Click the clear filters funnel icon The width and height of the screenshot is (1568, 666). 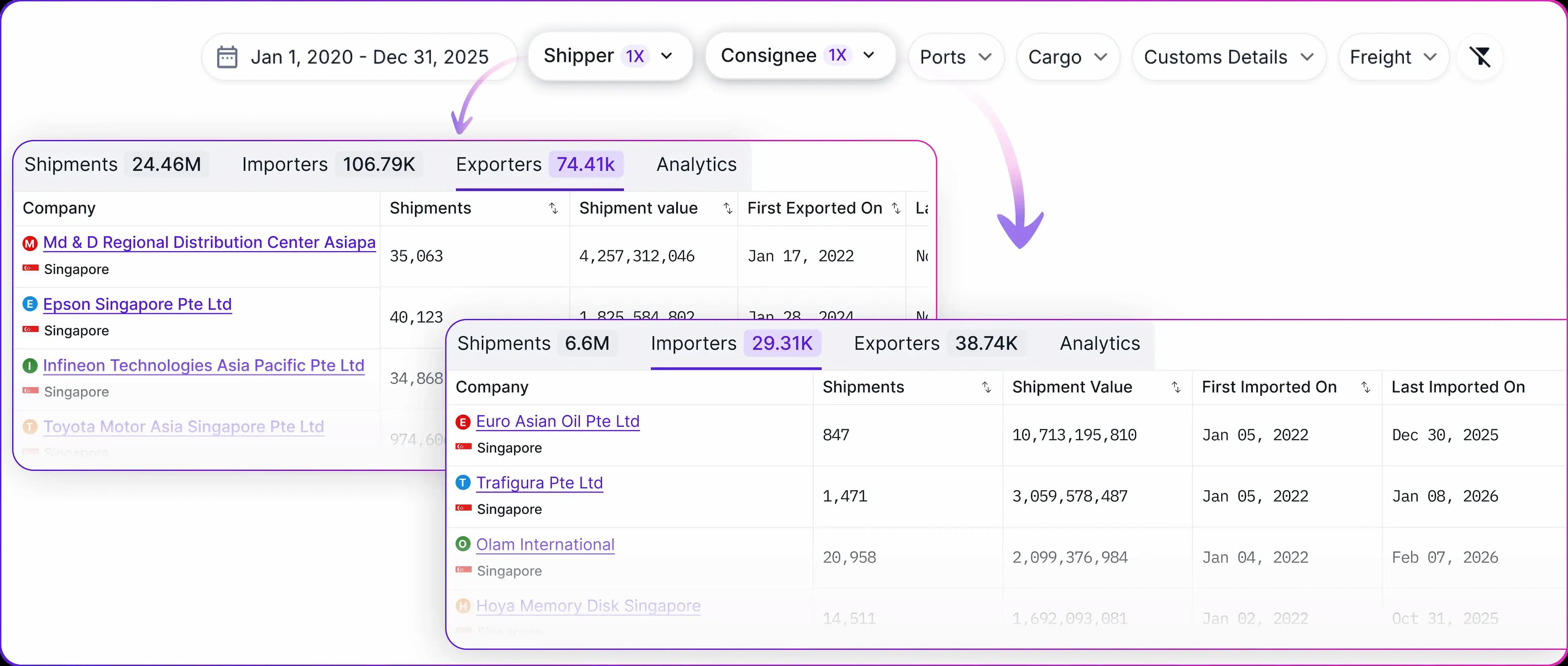pyautogui.click(x=1480, y=57)
